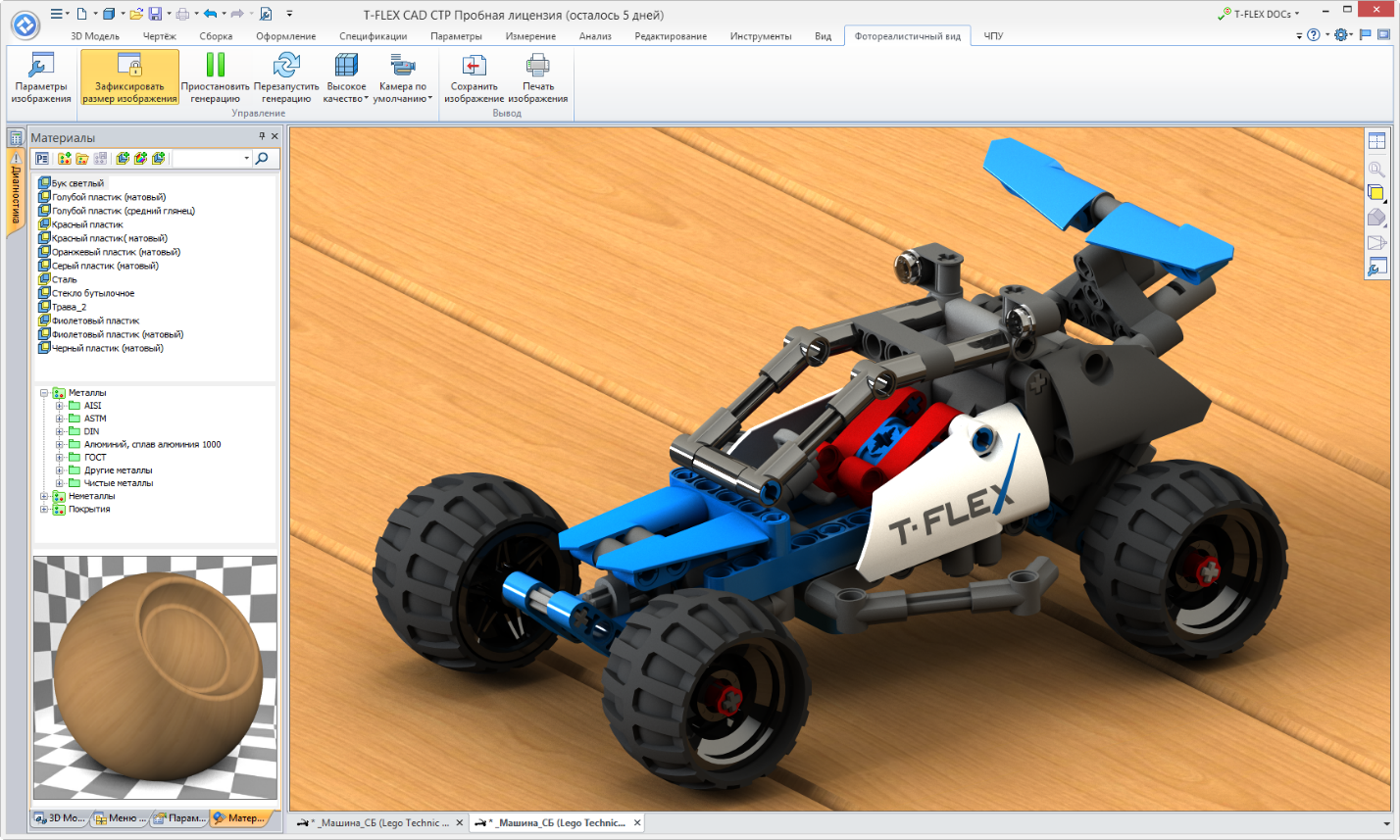Click the PE icon in Материалы toolbar
Screen dimensions: 1400x840
click(42, 158)
